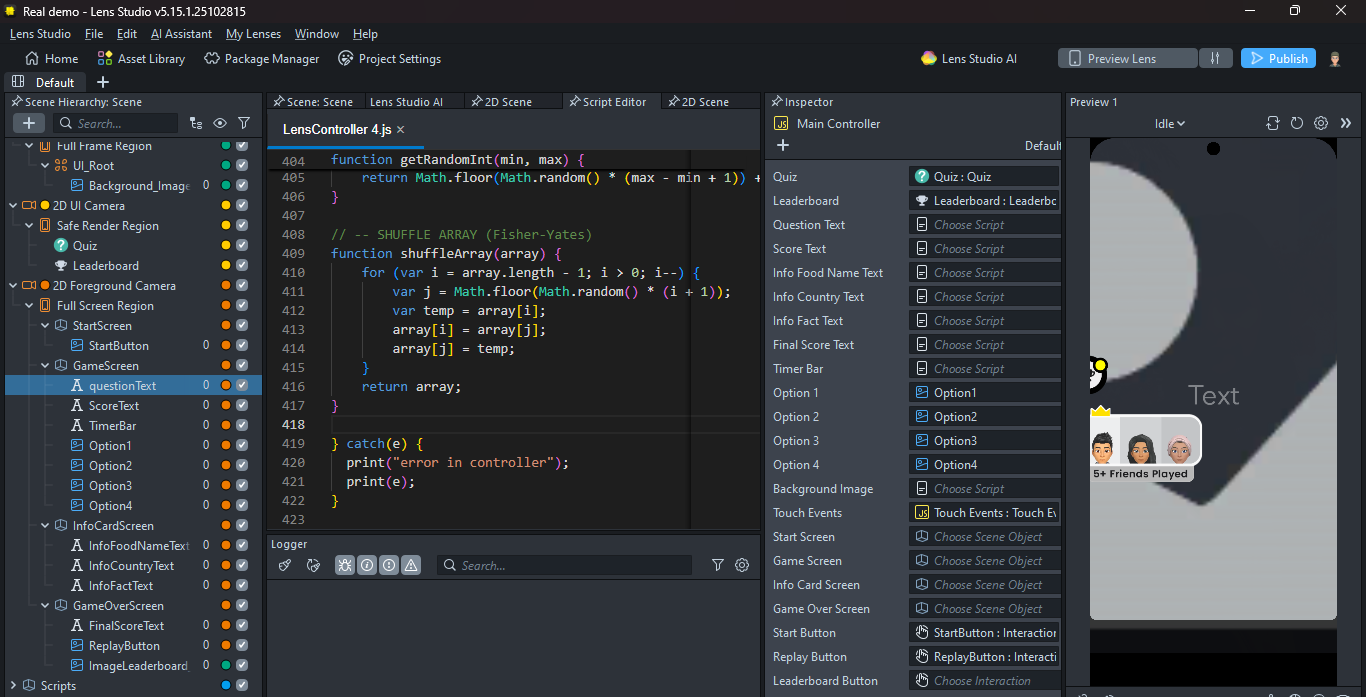1366x697 pixels.
Task: Toggle the debug (bug) log filter in Logger
Action: click(x=344, y=565)
